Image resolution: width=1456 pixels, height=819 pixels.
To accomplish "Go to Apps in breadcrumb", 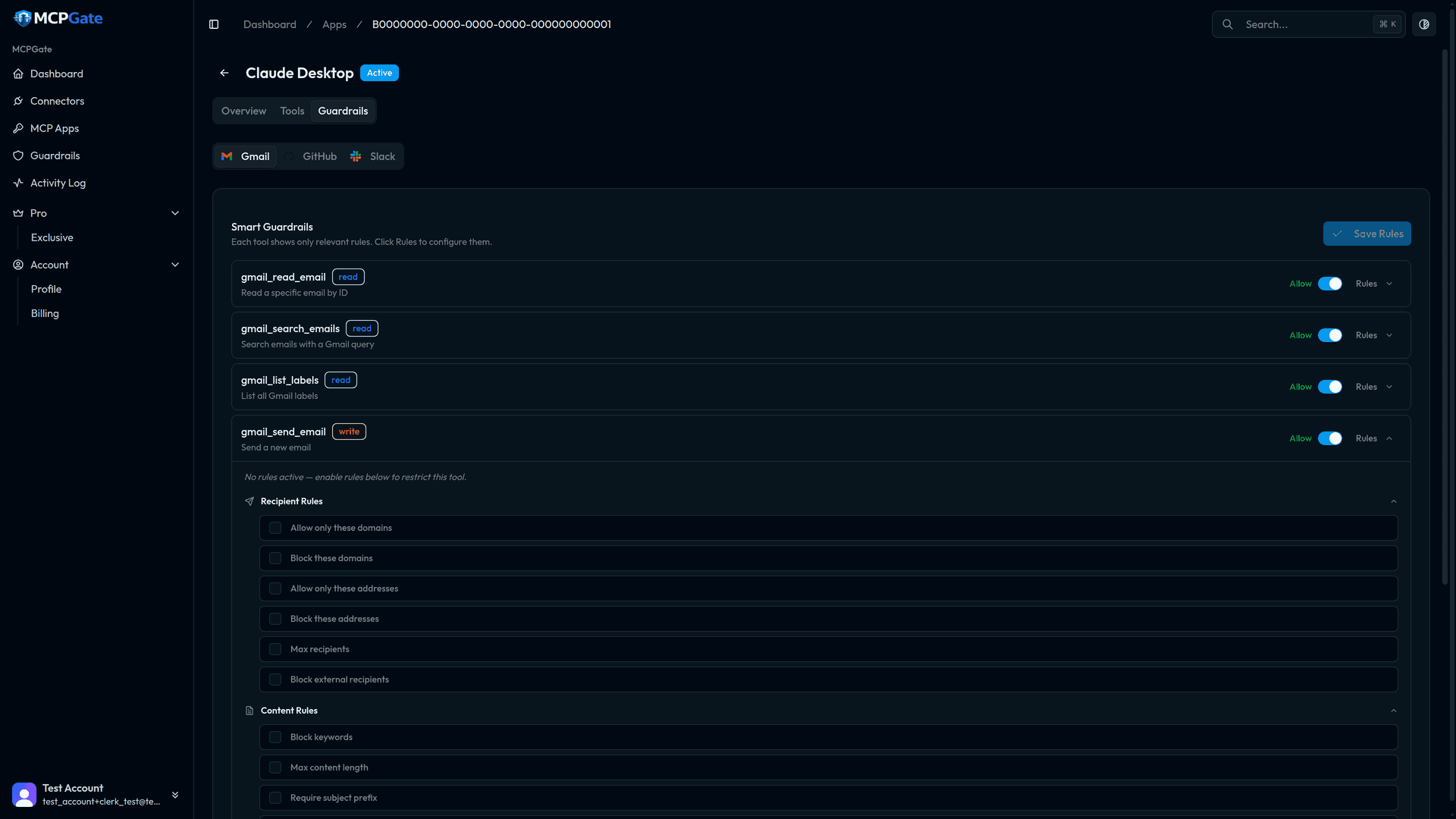I will coord(334,24).
